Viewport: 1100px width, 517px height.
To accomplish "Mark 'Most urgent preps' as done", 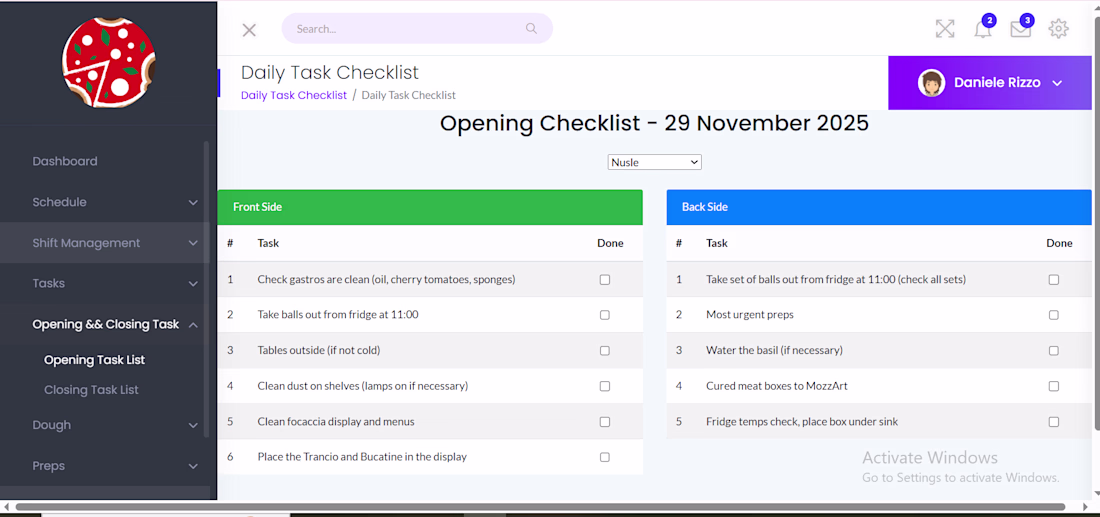I will (x=1054, y=315).
